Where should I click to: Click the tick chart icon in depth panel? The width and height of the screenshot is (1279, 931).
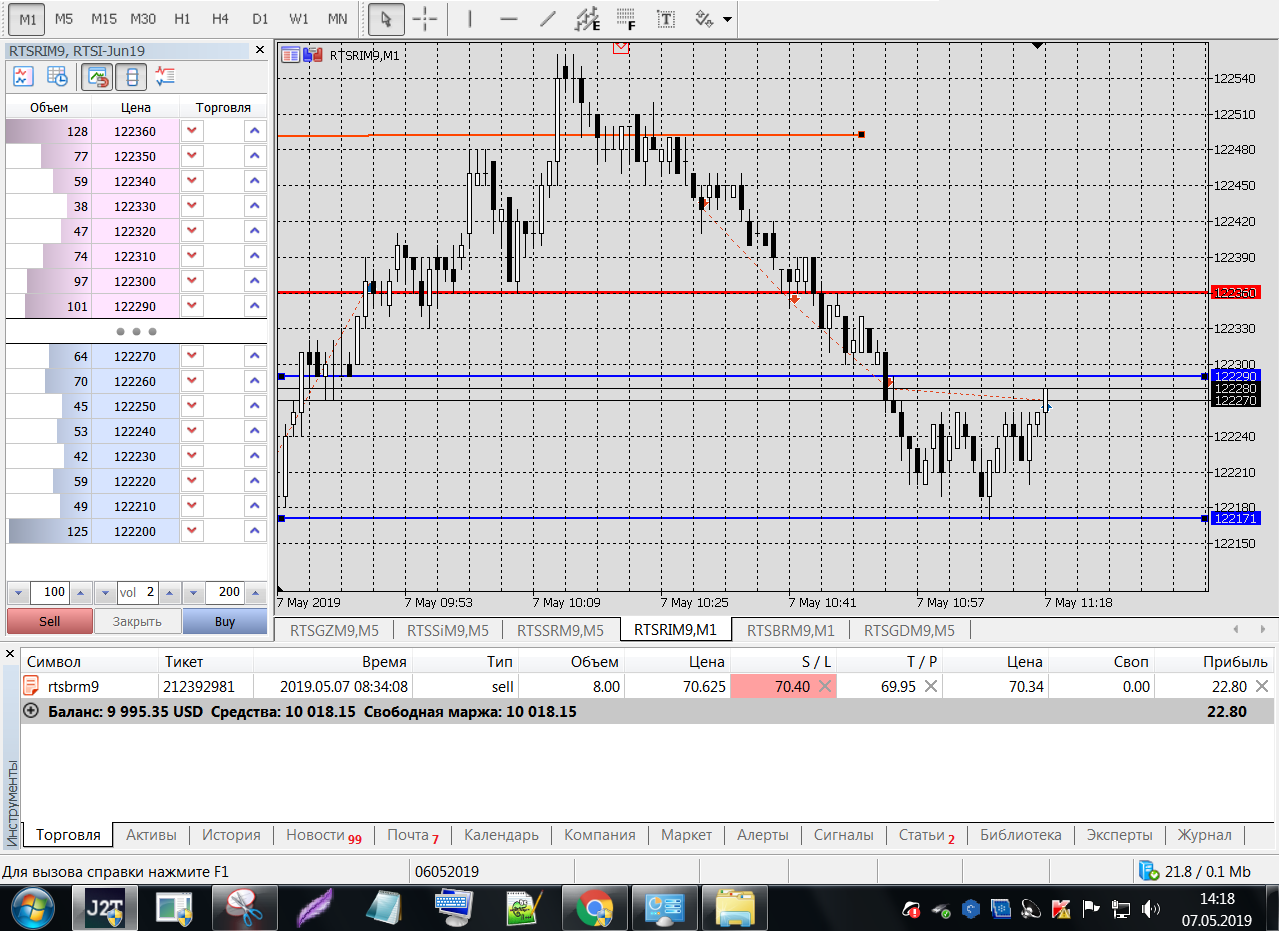(22, 76)
